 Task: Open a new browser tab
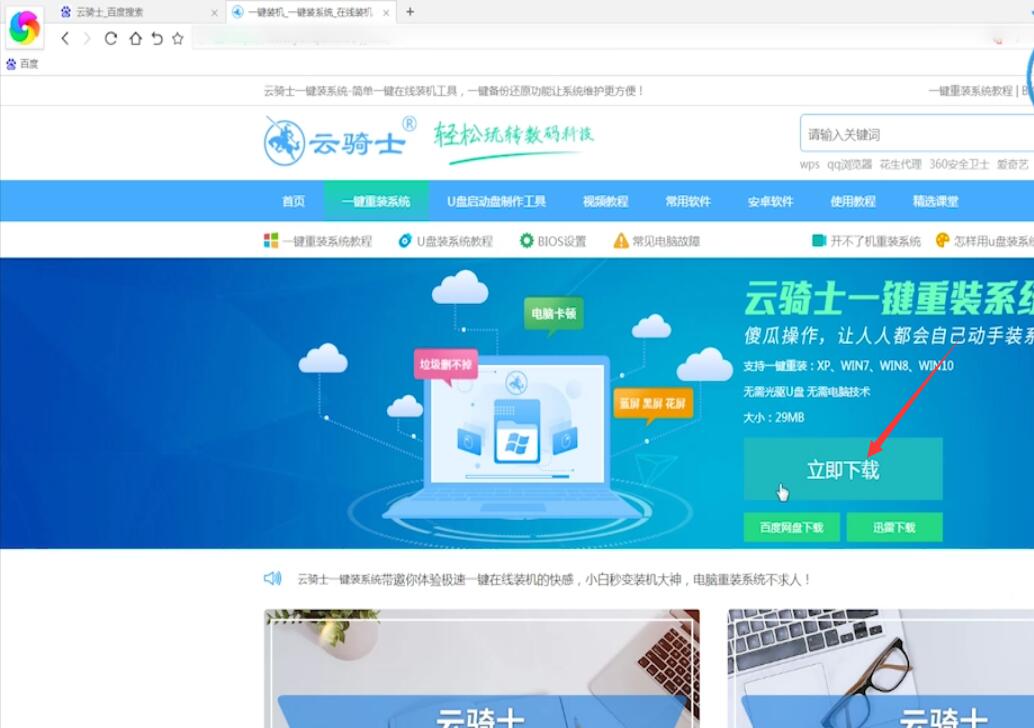tap(410, 11)
